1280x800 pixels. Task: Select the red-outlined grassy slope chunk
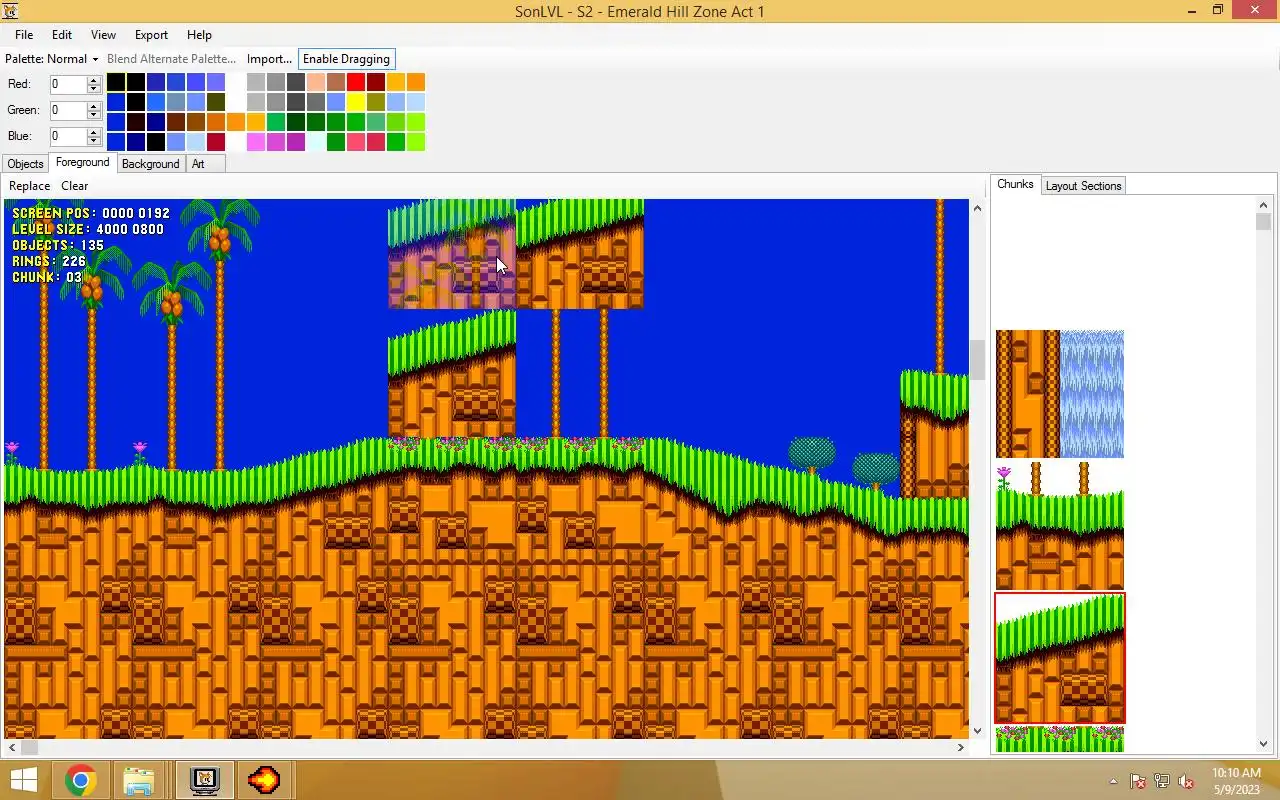[1060, 658]
